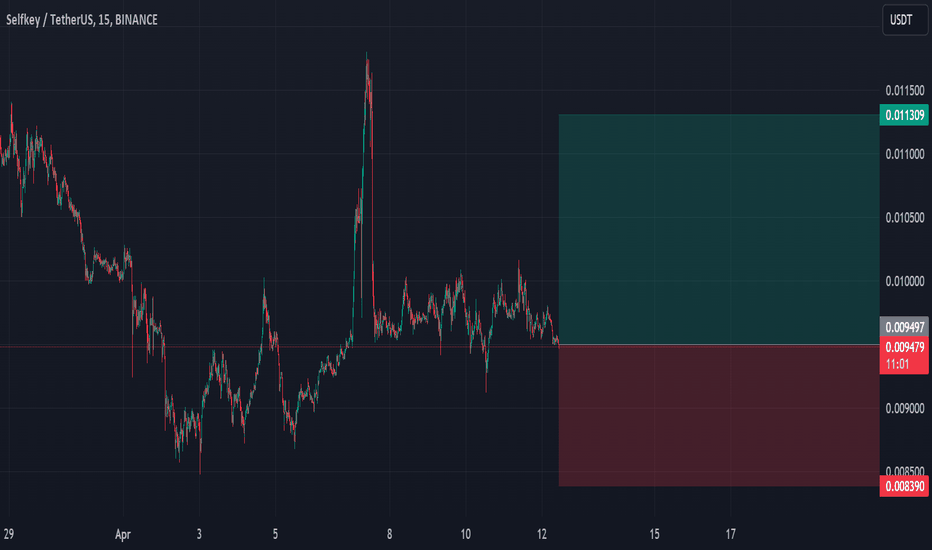
Task: Click the date 15 on the time axis
Action: (x=654, y=534)
